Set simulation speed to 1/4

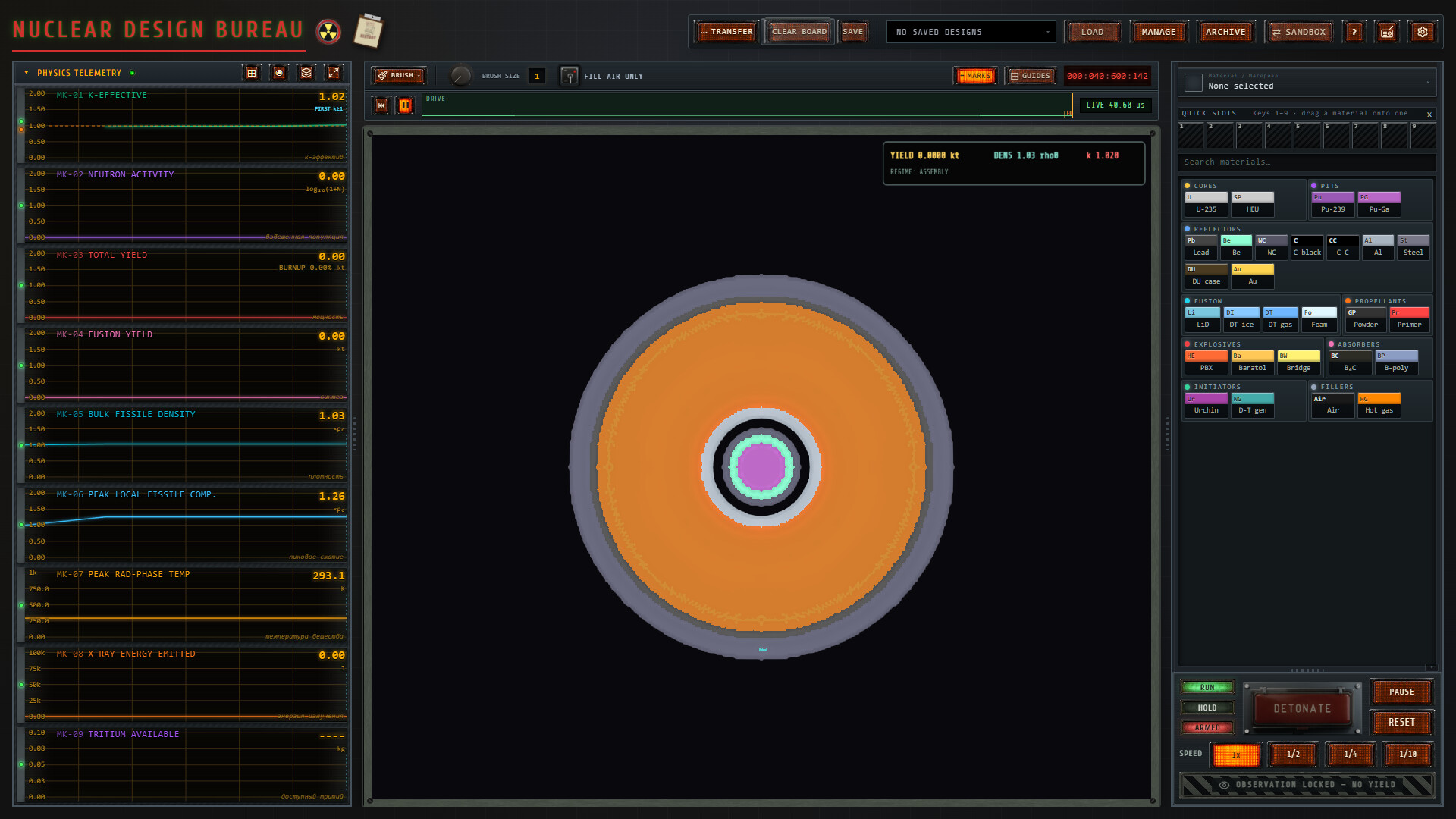pyautogui.click(x=1351, y=754)
